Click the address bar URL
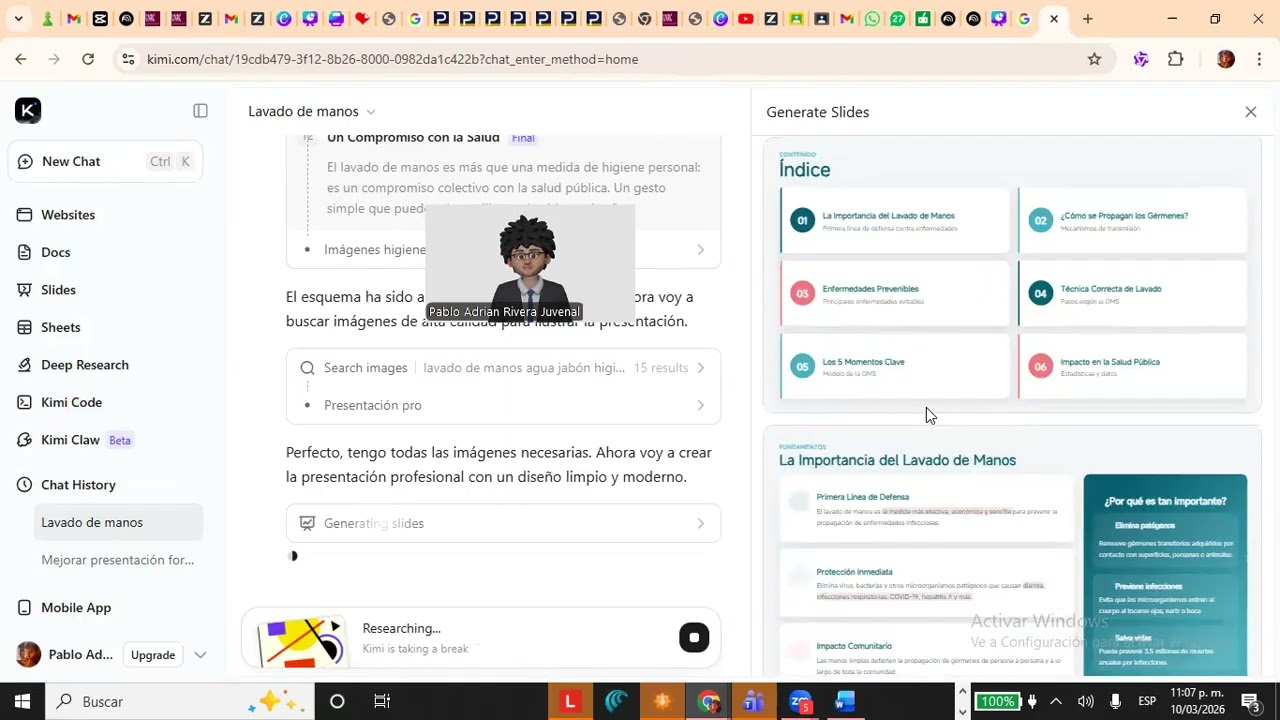This screenshot has width=1280, height=720. pos(392,59)
